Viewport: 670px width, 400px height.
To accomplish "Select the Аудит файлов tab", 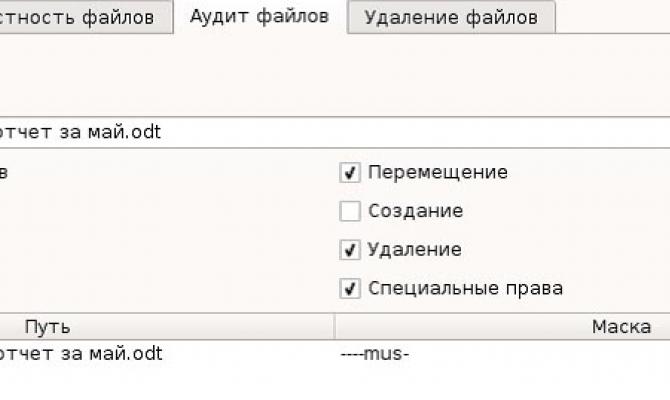I will pyautogui.click(x=259, y=17).
